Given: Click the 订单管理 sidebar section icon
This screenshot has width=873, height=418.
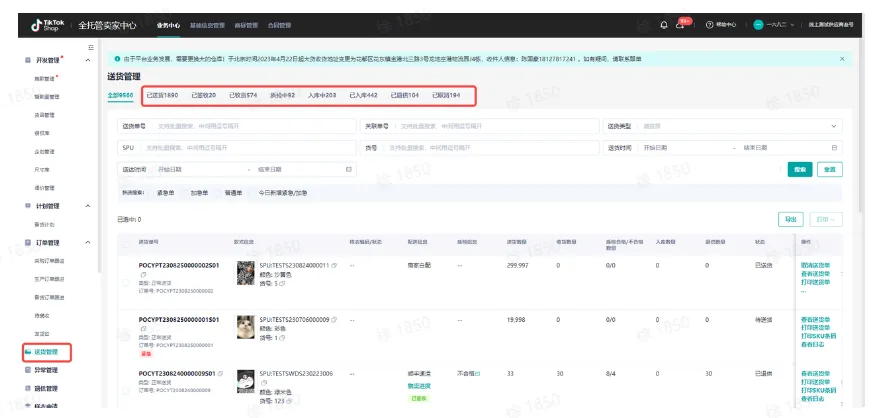Looking at the screenshot, I should pos(28,243).
